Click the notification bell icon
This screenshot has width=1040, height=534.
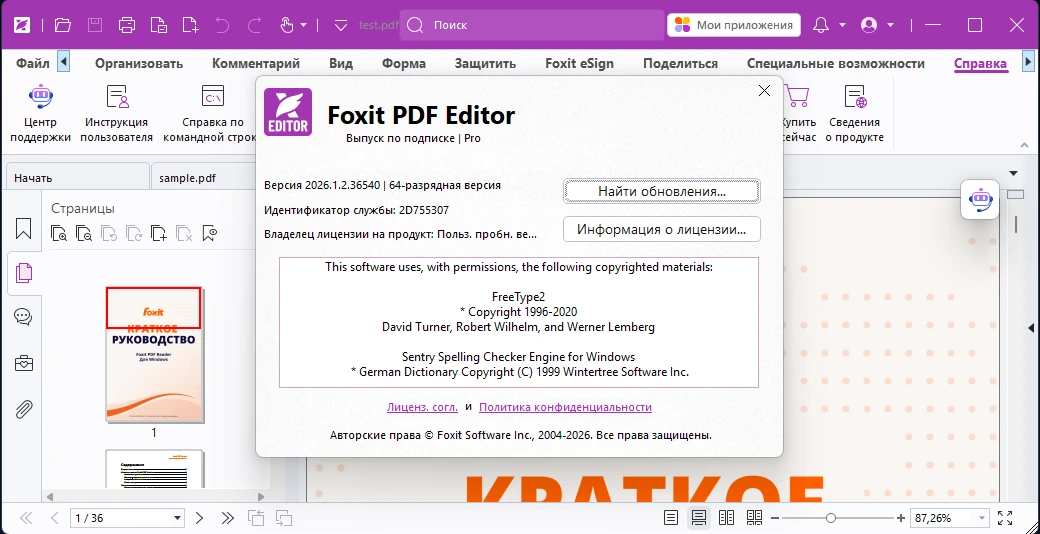[x=821, y=25]
